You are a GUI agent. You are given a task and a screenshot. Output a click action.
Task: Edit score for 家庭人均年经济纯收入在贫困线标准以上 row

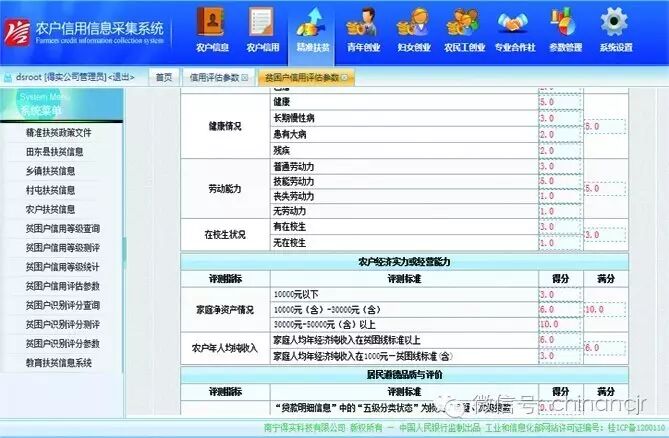click(560, 340)
